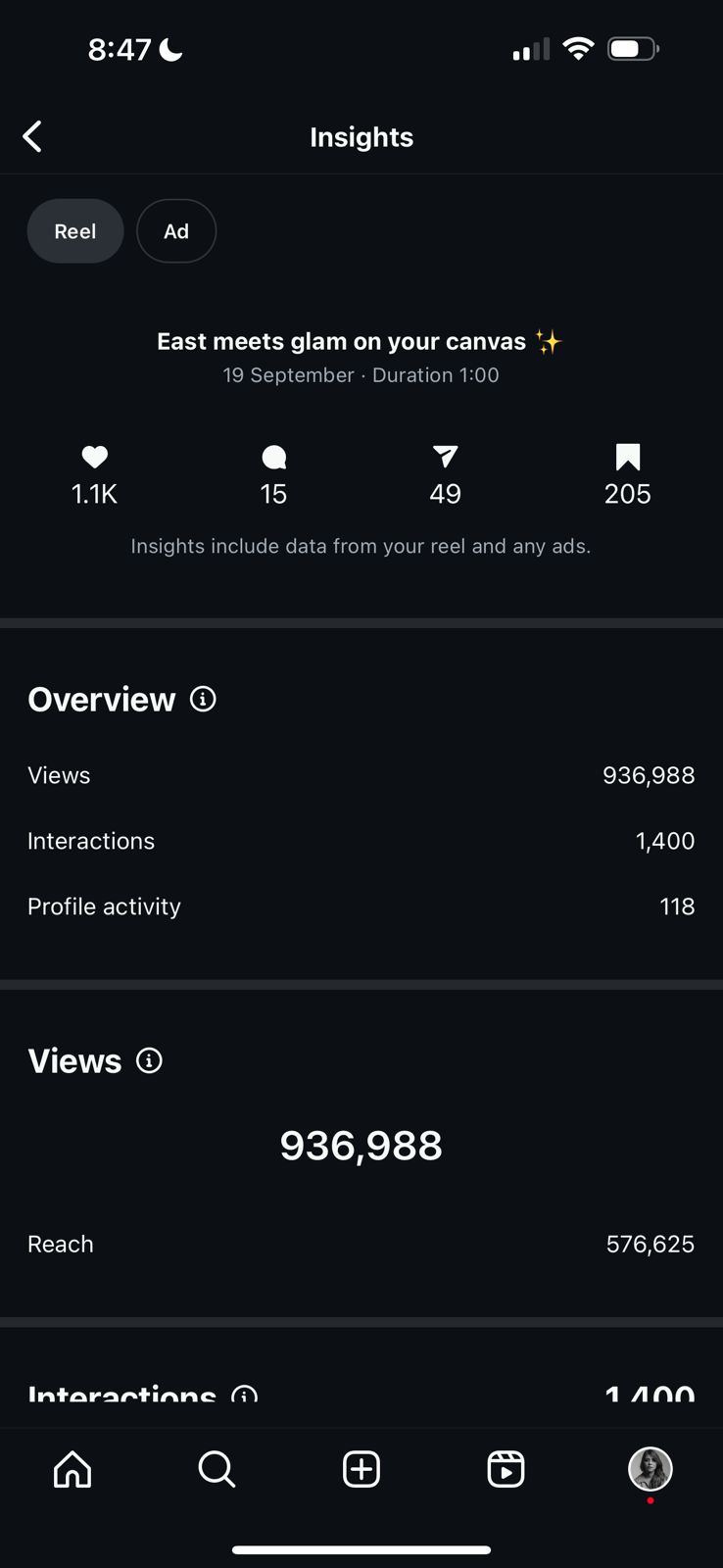Tap the large 936,988 views count

[x=361, y=1146]
